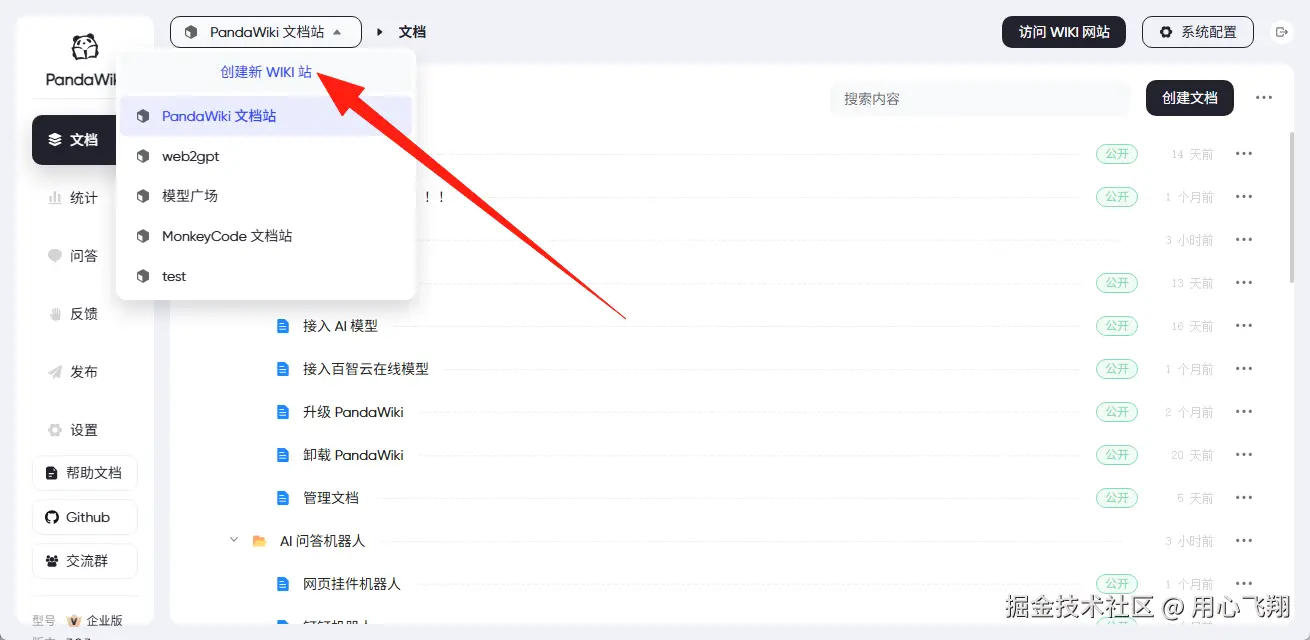Open more options for 升级 PandaWiki
This screenshot has width=1310, height=640.
click(1244, 412)
